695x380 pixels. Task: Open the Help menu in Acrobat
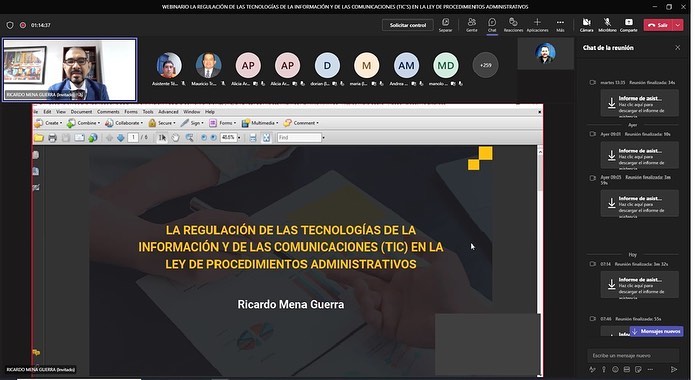(x=210, y=112)
